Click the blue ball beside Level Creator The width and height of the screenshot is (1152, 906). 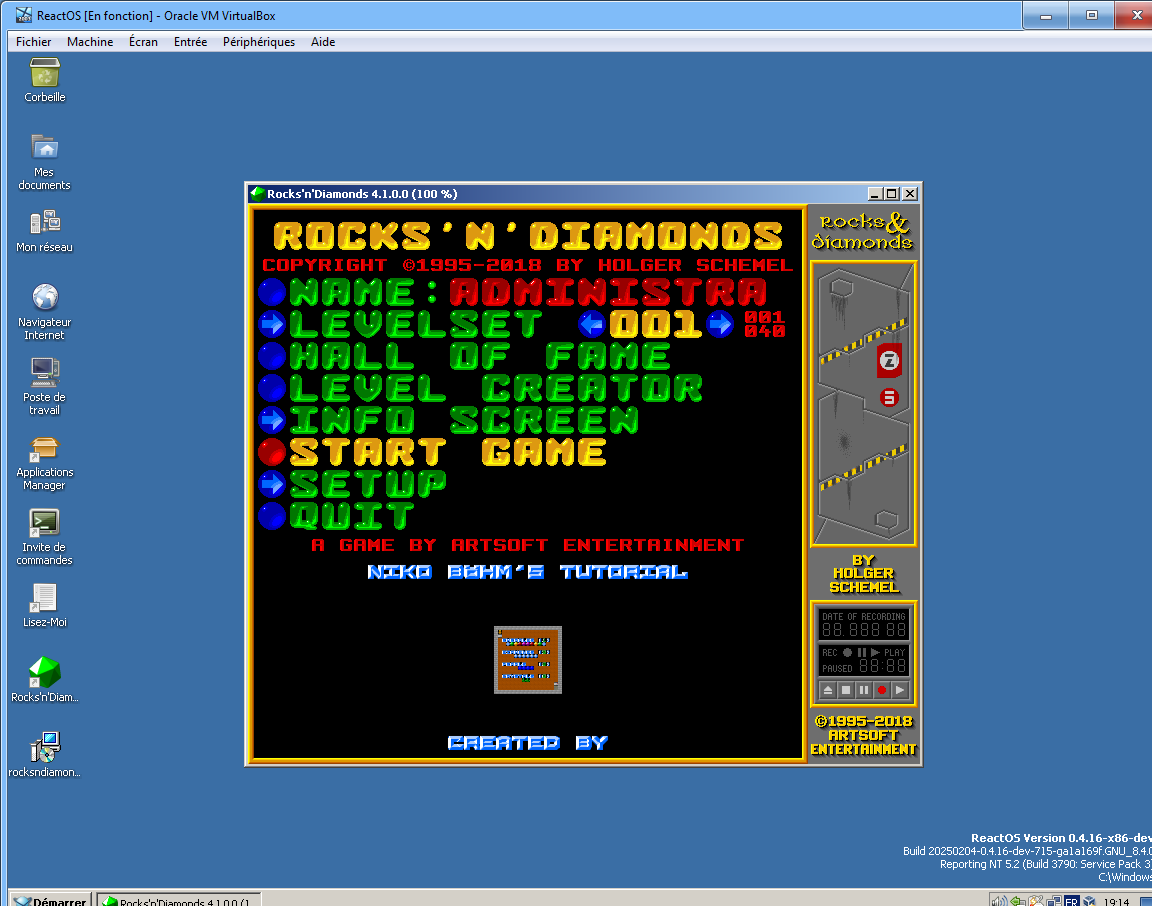click(x=272, y=388)
